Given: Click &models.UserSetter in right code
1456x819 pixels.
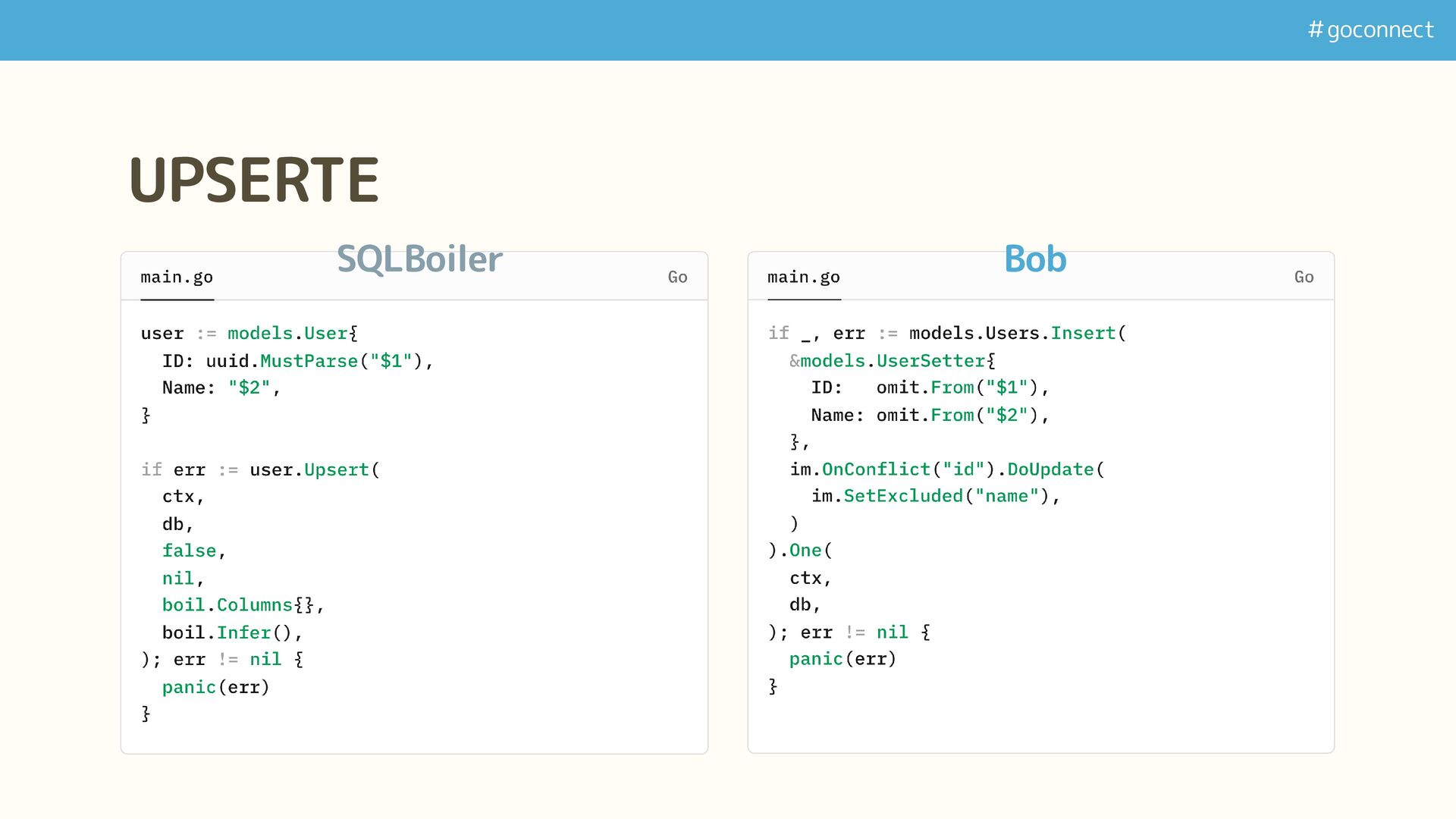Looking at the screenshot, I should coord(887,361).
